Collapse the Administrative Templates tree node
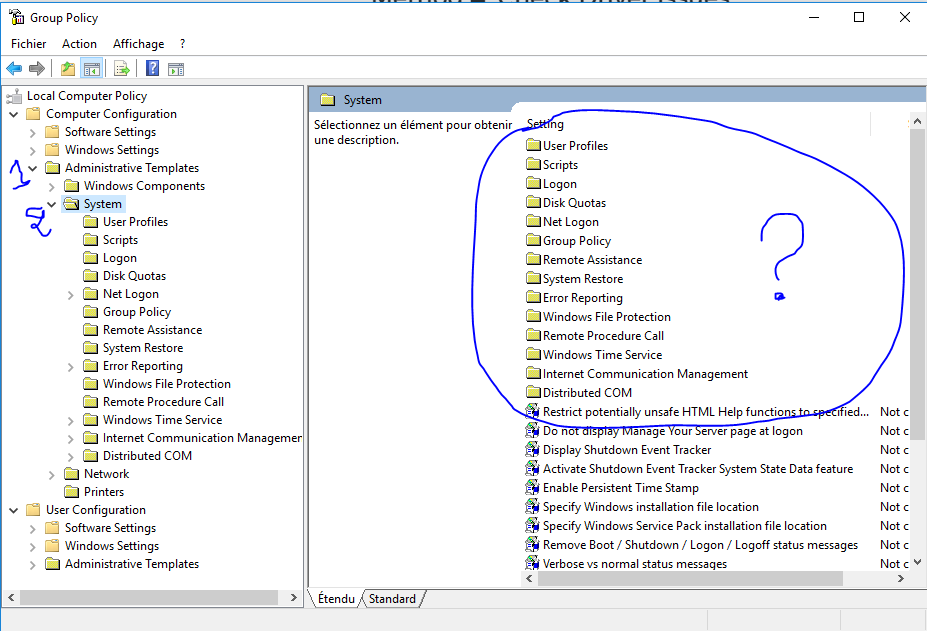This screenshot has width=927, height=631. (x=33, y=169)
